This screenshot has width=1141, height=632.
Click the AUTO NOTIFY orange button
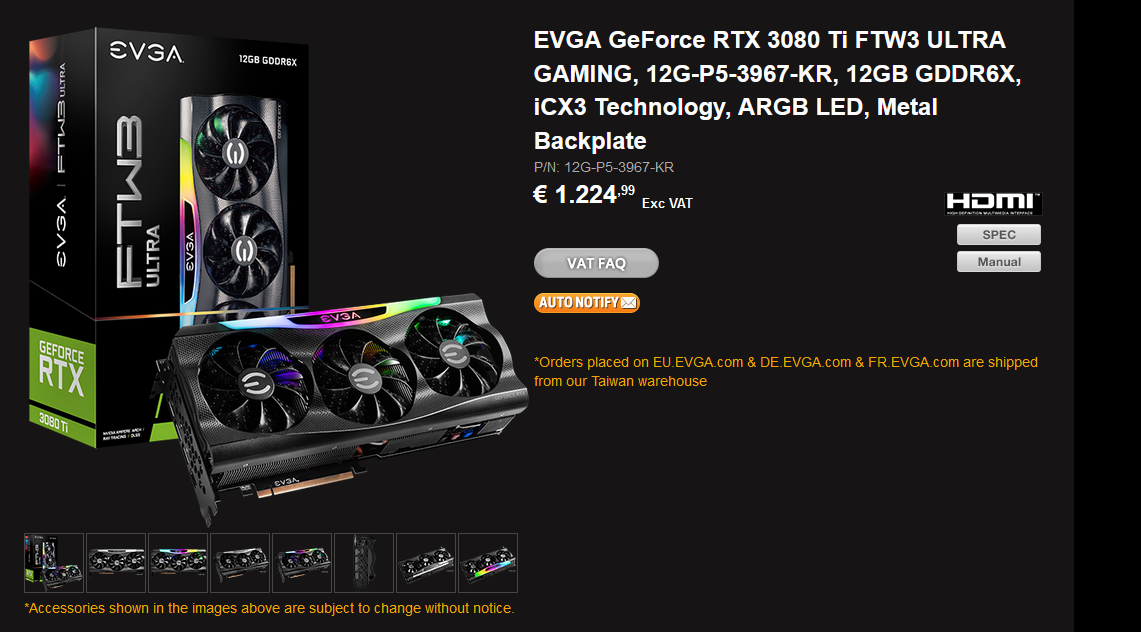click(x=587, y=303)
